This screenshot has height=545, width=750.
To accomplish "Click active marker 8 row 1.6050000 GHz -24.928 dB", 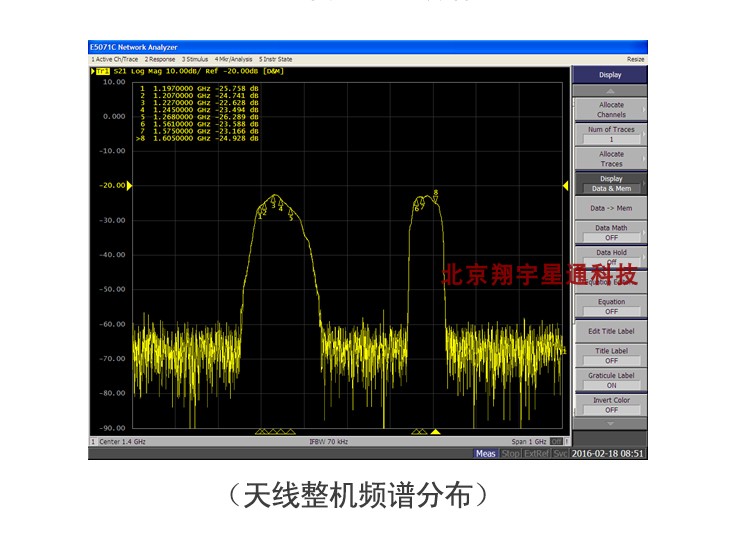I will 198,138.
